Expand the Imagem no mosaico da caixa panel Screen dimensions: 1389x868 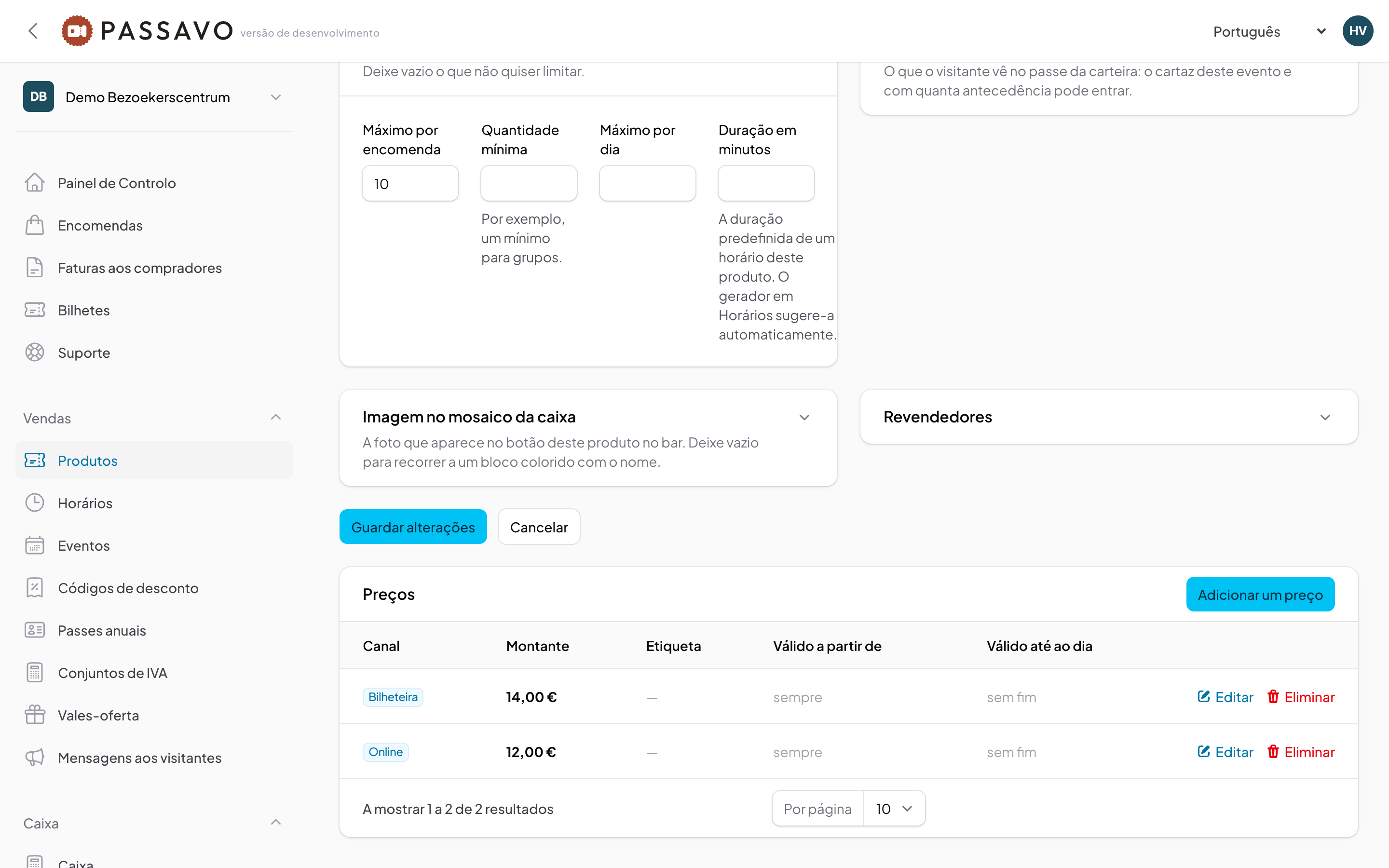[x=804, y=417]
